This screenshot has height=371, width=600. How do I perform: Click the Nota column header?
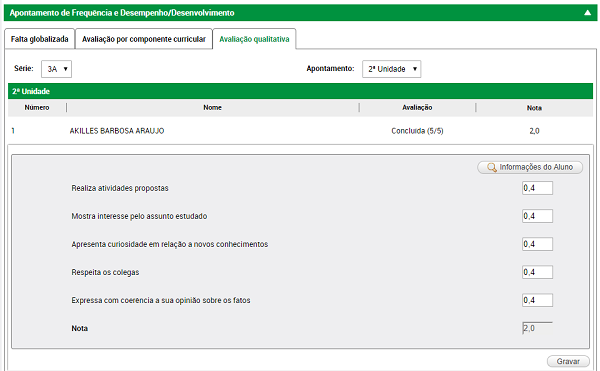coord(534,108)
